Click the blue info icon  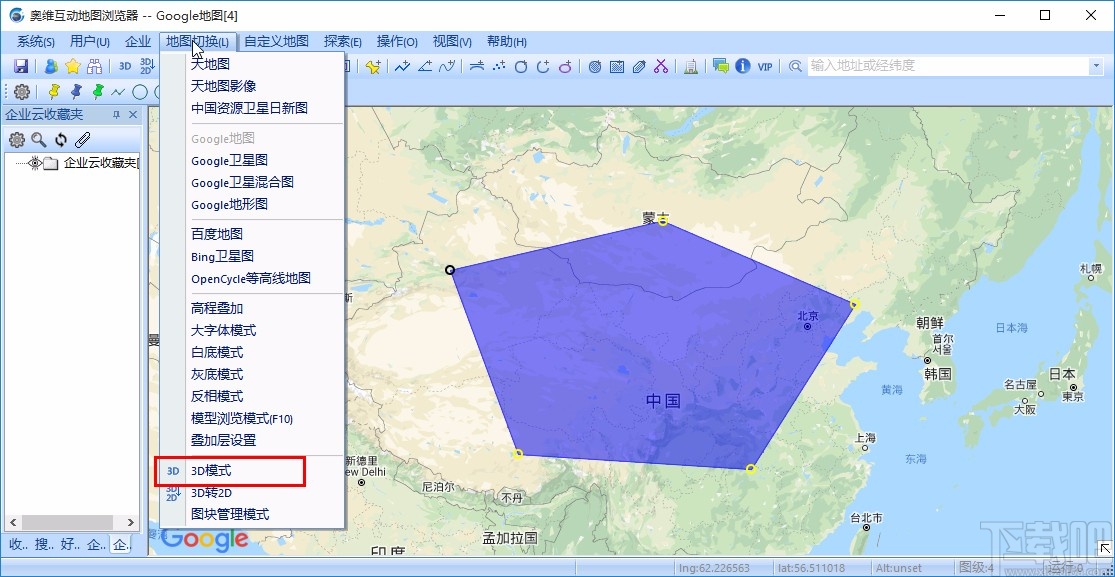pyautogui.click(x=742, y=66)
